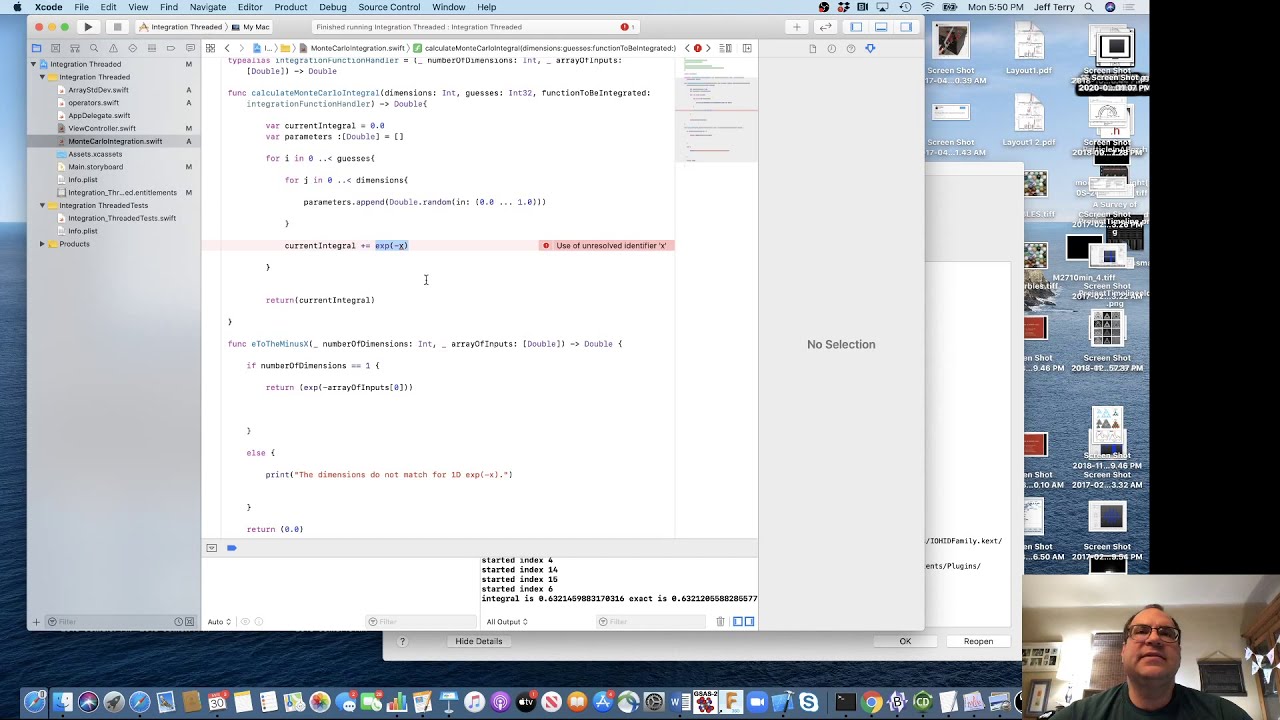The image size is (1280, 720).
Task: Open ViewController.swift in the navigator
Action: (101, 128)
